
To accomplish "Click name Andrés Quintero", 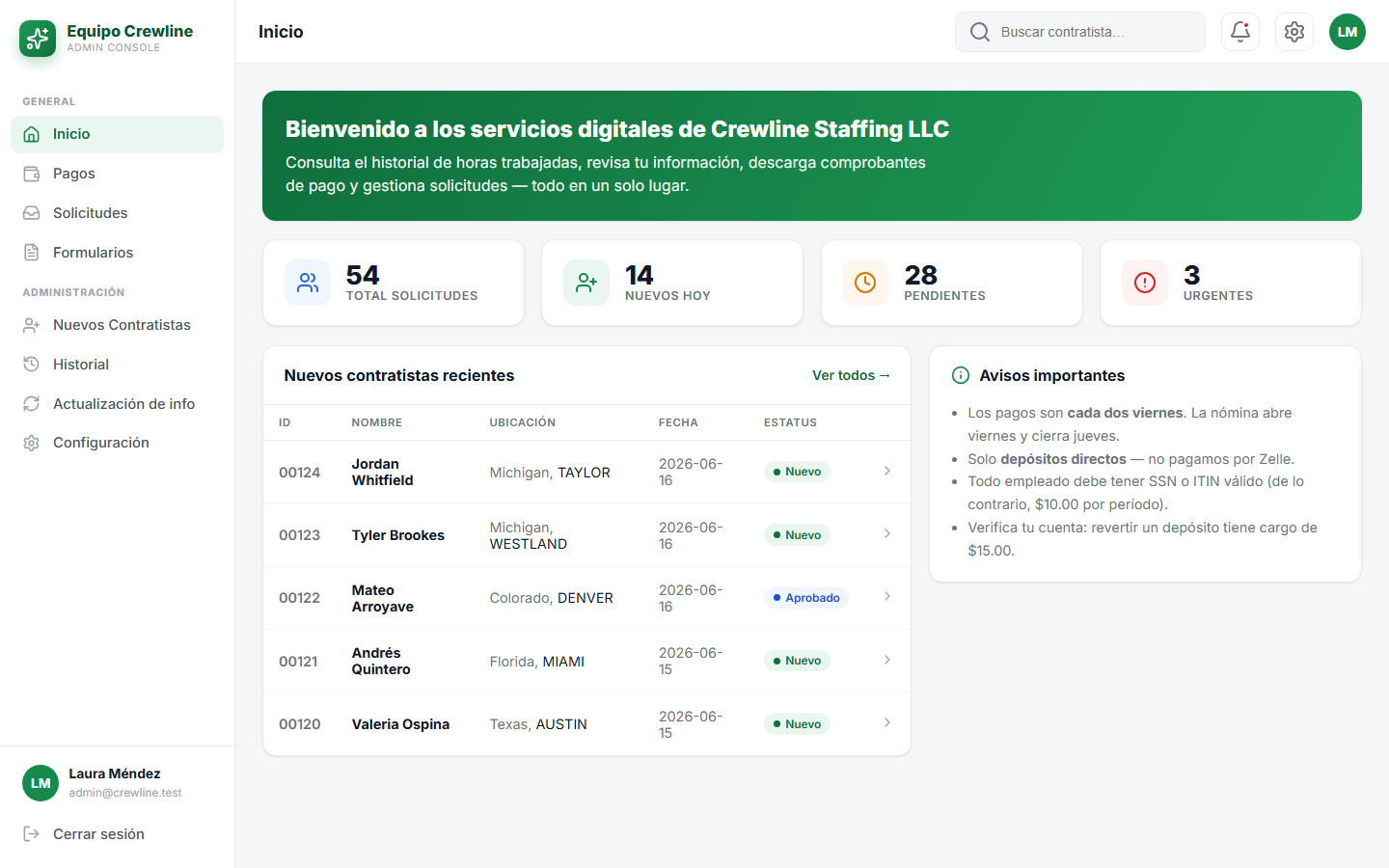I will coord(381,661).
